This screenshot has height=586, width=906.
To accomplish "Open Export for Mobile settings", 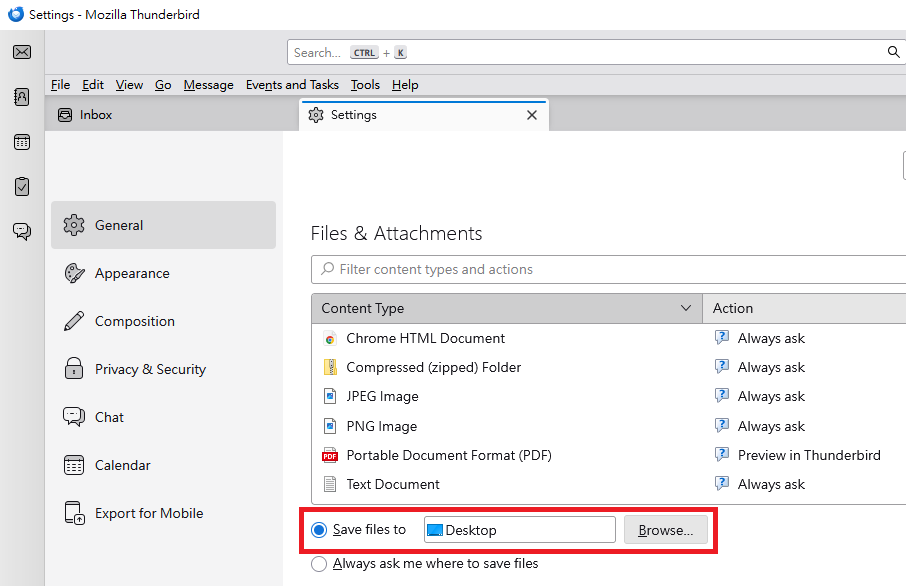I will click(148, 513).
